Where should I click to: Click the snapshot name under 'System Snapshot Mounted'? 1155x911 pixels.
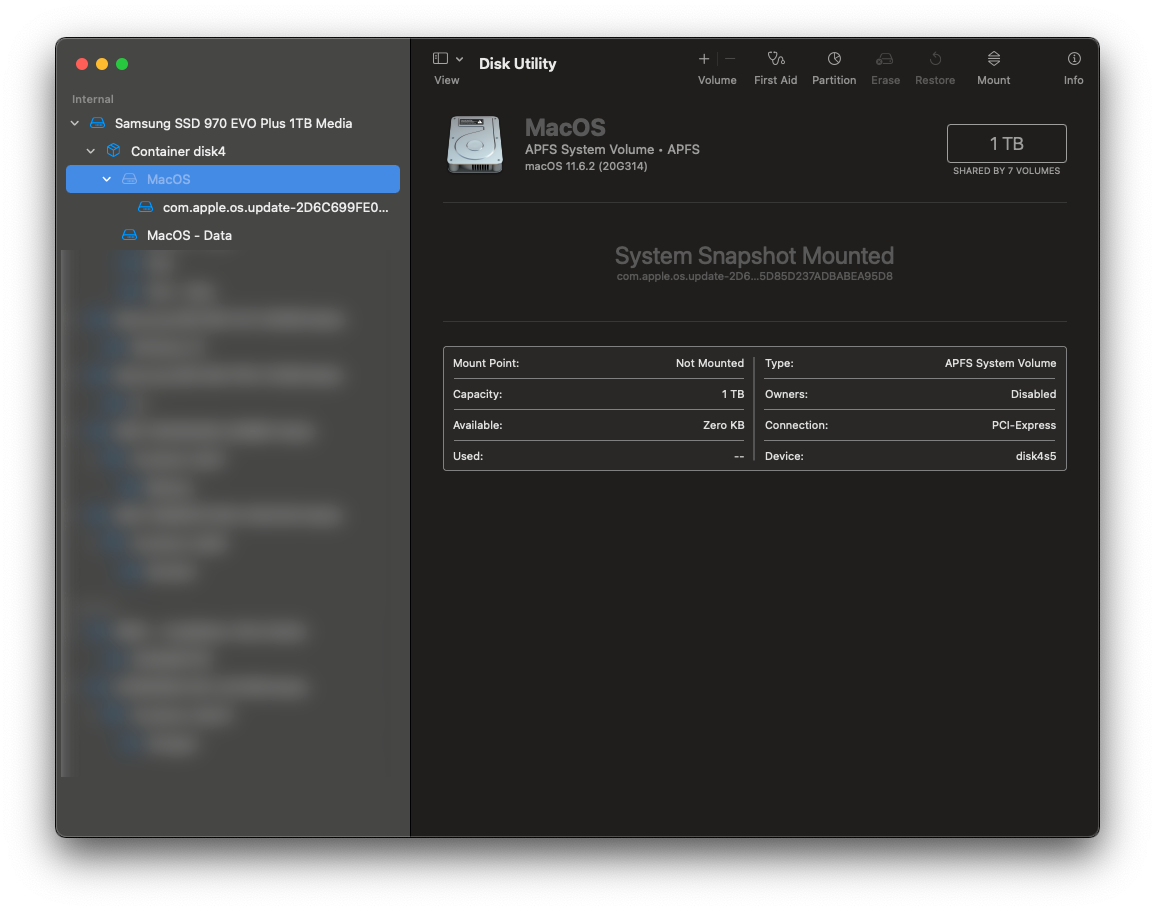pyautogui.click(x=754, y=276)
